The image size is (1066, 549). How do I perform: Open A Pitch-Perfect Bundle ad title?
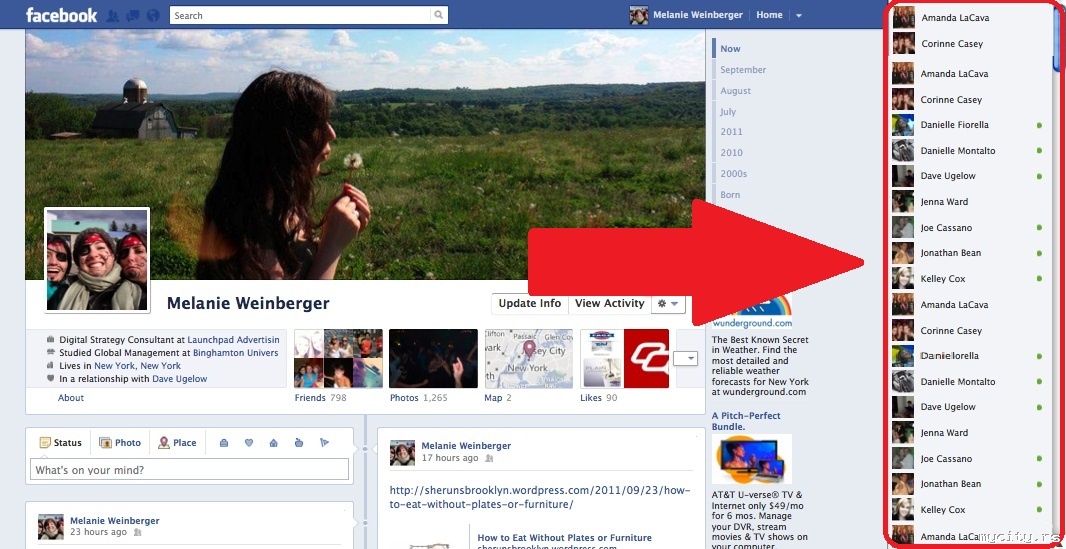pos(746,421)
